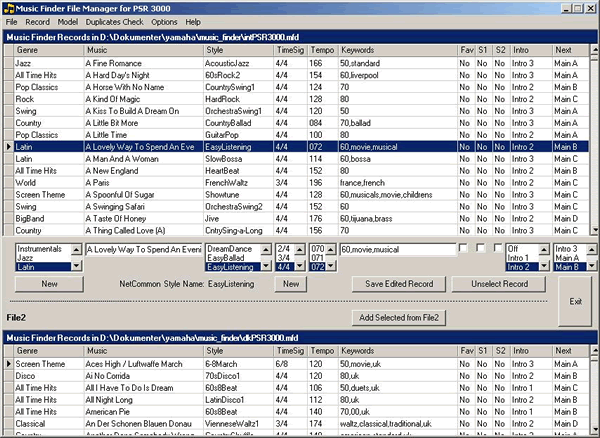
Task: Click tempo list down arrow
Action: coord(331,266)
